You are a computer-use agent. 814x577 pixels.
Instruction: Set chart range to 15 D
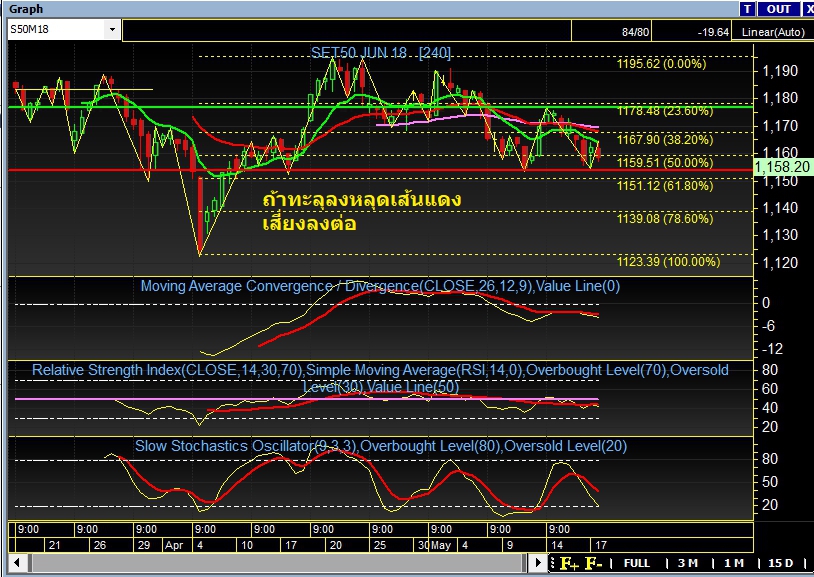point(780,563)
